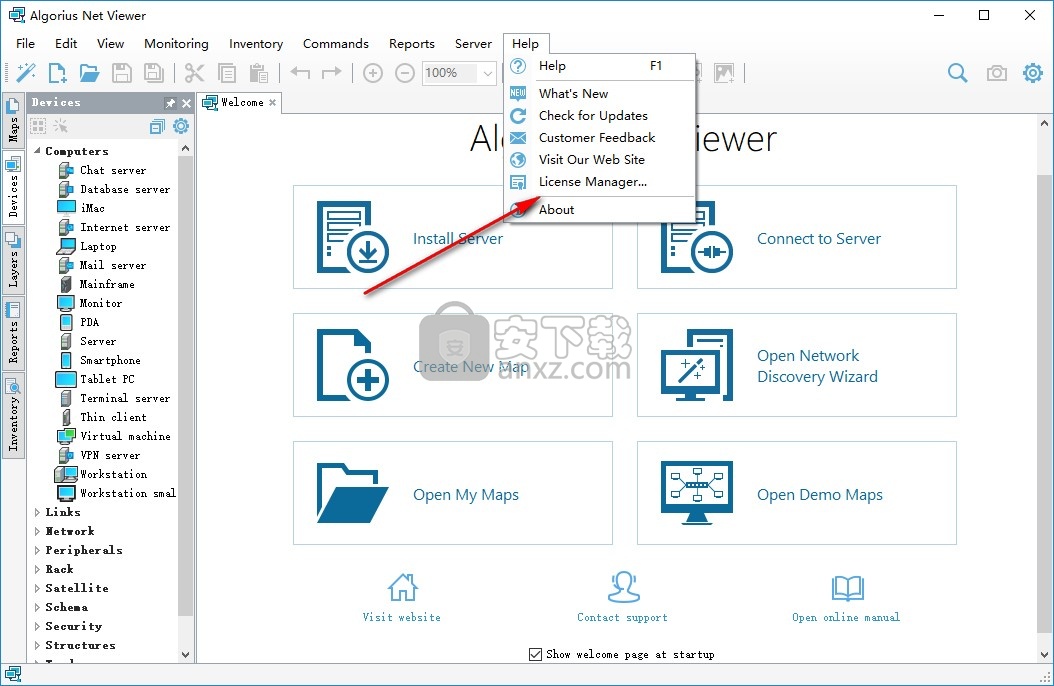Screen dimensions: 1054x686
Task: Select the Virtual machine device
Action: (x=125, y=436)
